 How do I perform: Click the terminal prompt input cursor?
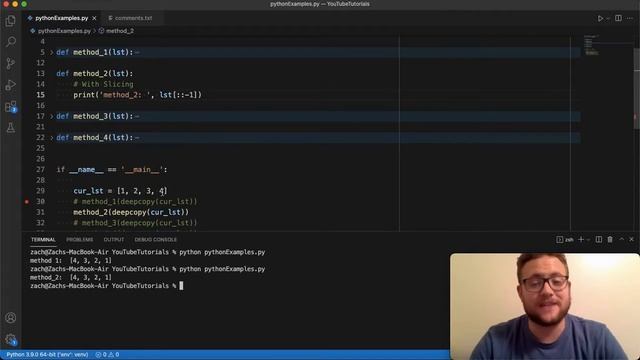pos(181,286)
